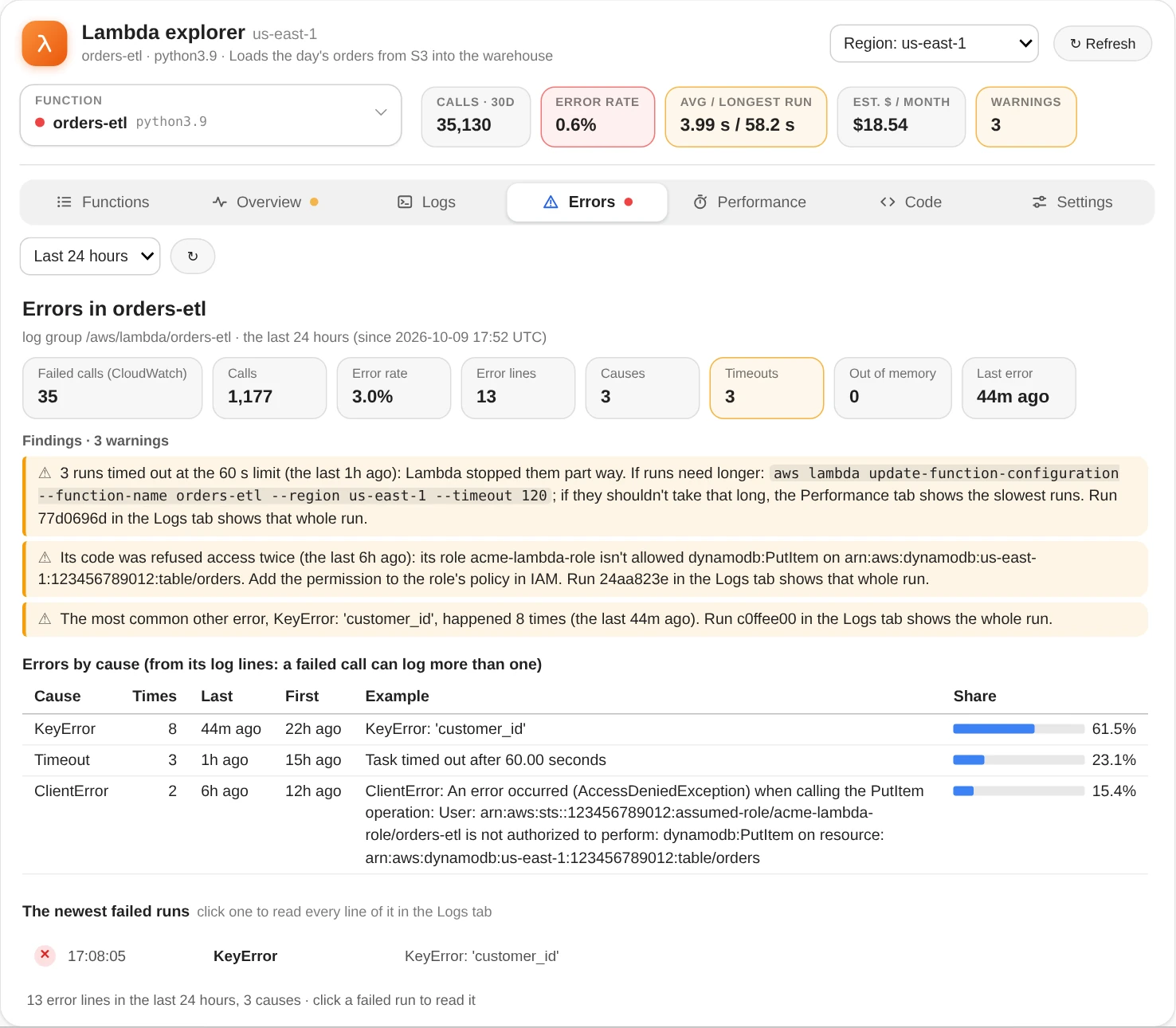Click the Timeout cause row name

point(62,760)
